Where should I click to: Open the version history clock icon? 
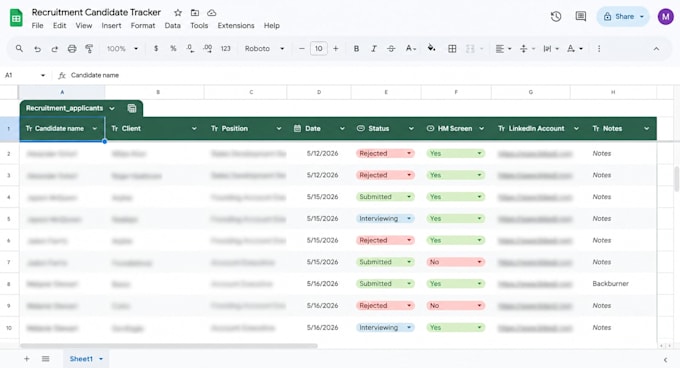(556, 16)
